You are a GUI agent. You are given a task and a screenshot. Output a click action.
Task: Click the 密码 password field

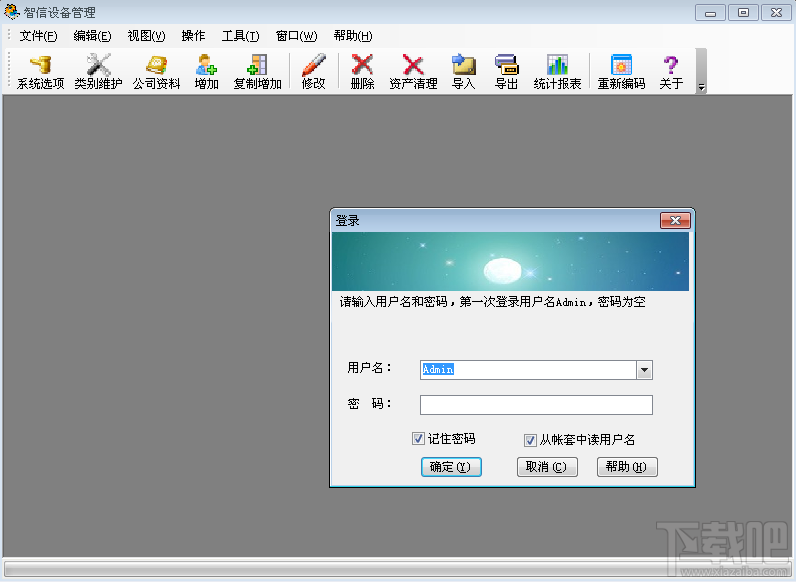[536, 405]
